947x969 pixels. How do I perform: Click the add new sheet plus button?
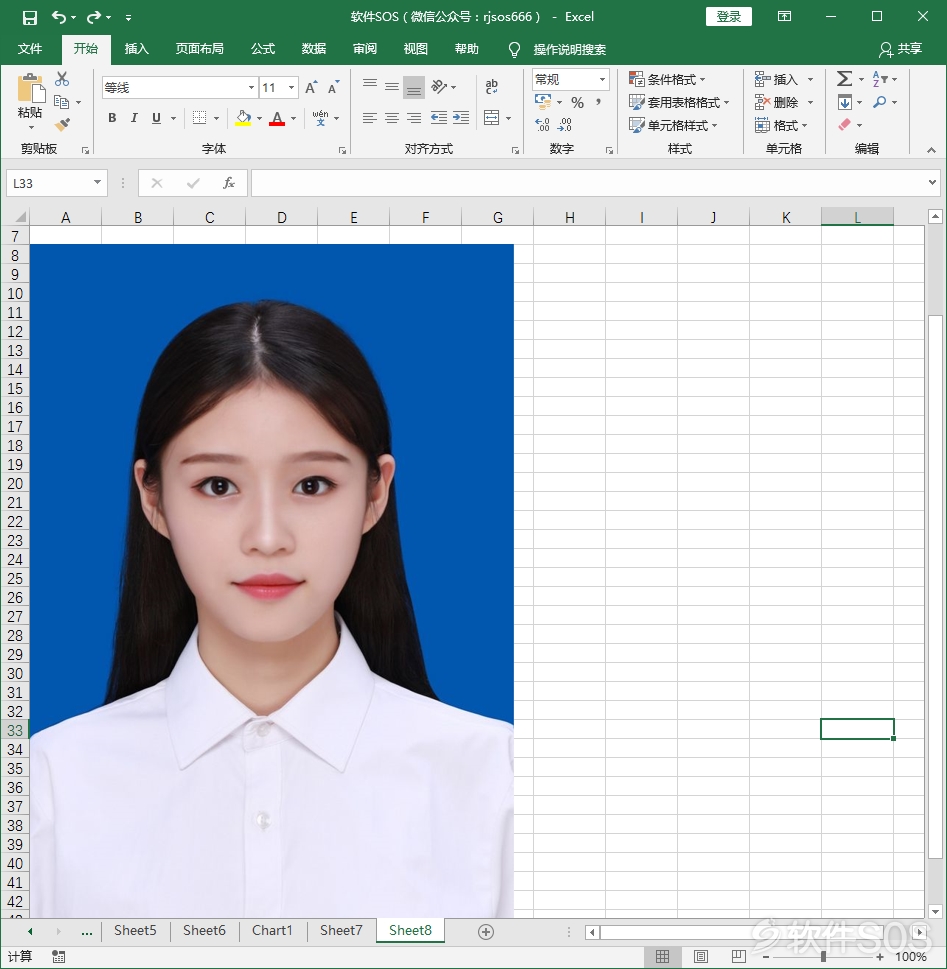(x=486, y=932)
